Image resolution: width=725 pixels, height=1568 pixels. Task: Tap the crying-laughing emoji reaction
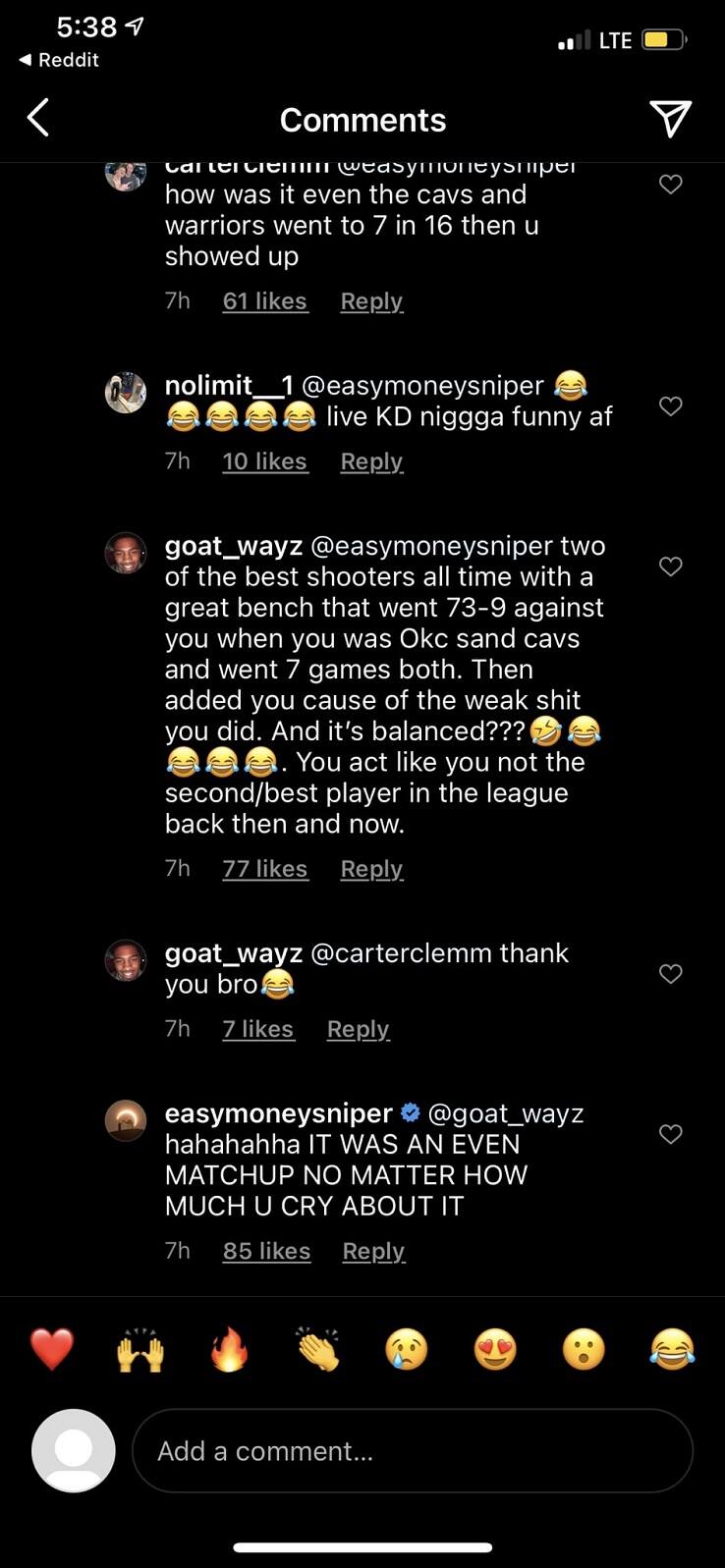pyautogui.click(x=672, y=1349)
